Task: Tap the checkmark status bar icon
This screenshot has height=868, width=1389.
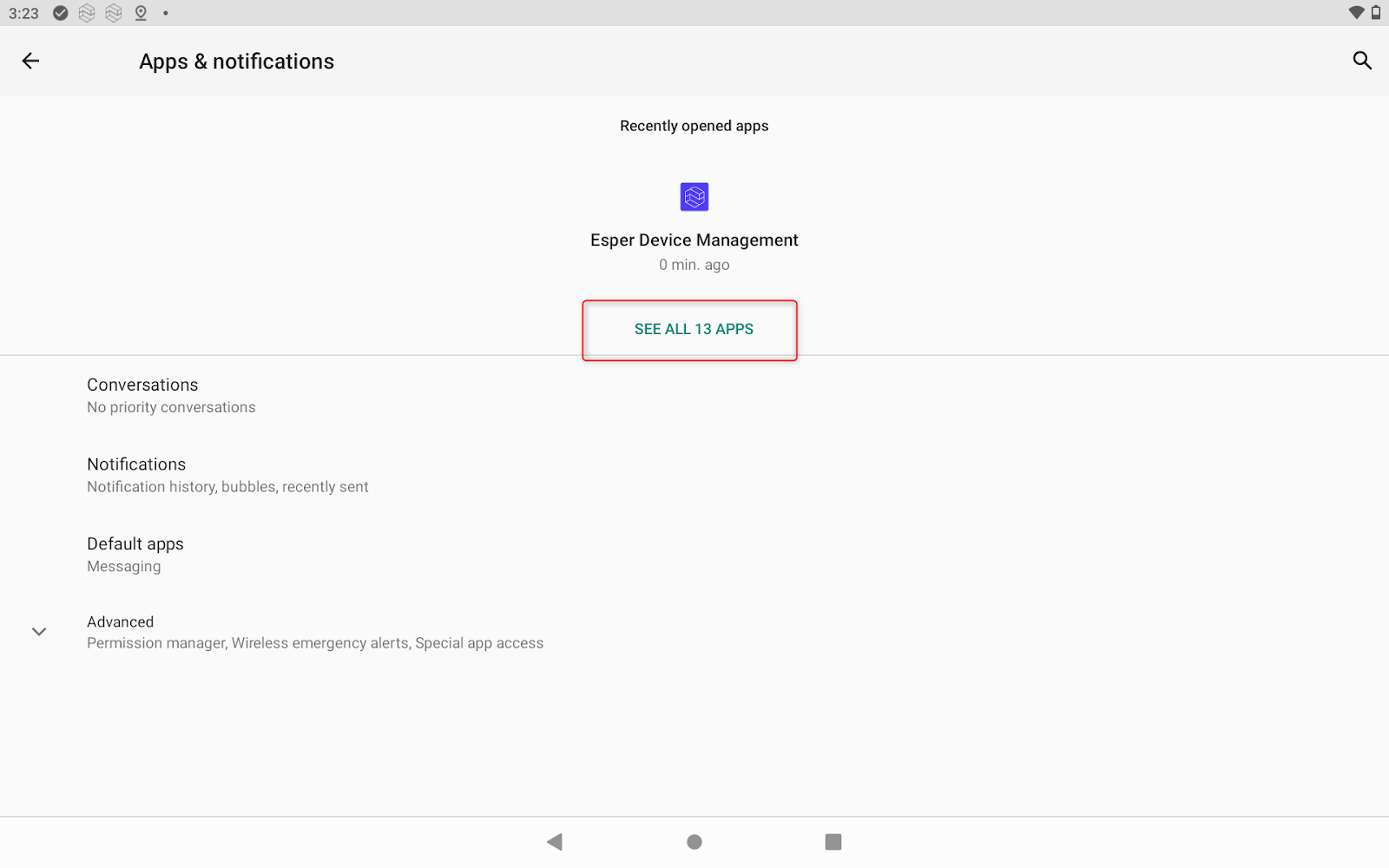Action: point(61,13)
